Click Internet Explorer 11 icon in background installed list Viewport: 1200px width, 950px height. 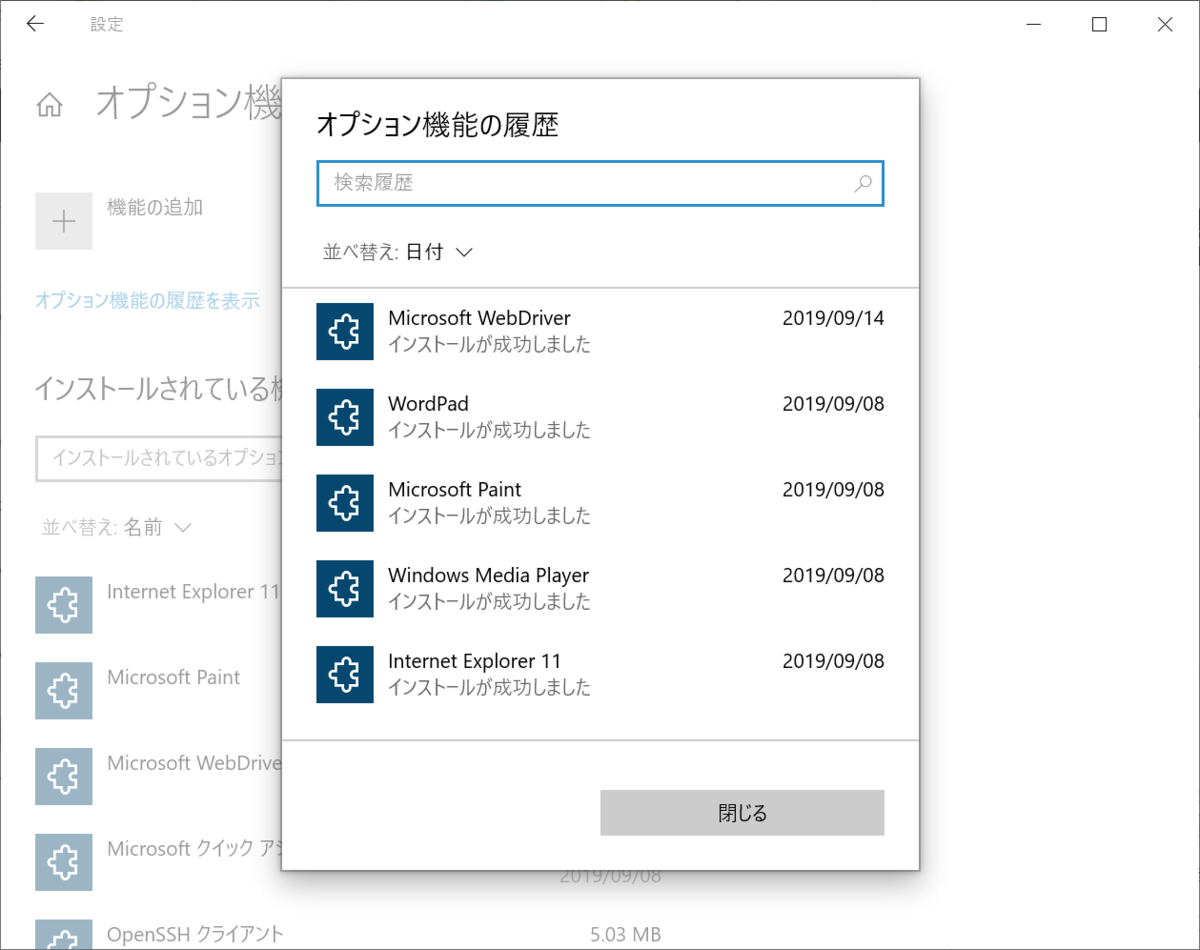pos(64,605)
